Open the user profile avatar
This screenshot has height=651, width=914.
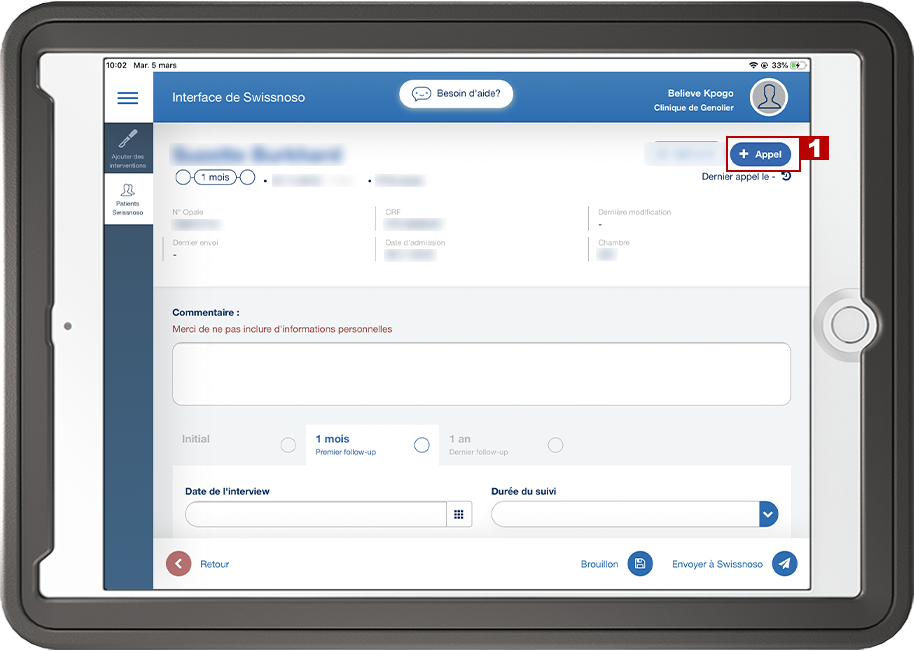pos(769,97)
